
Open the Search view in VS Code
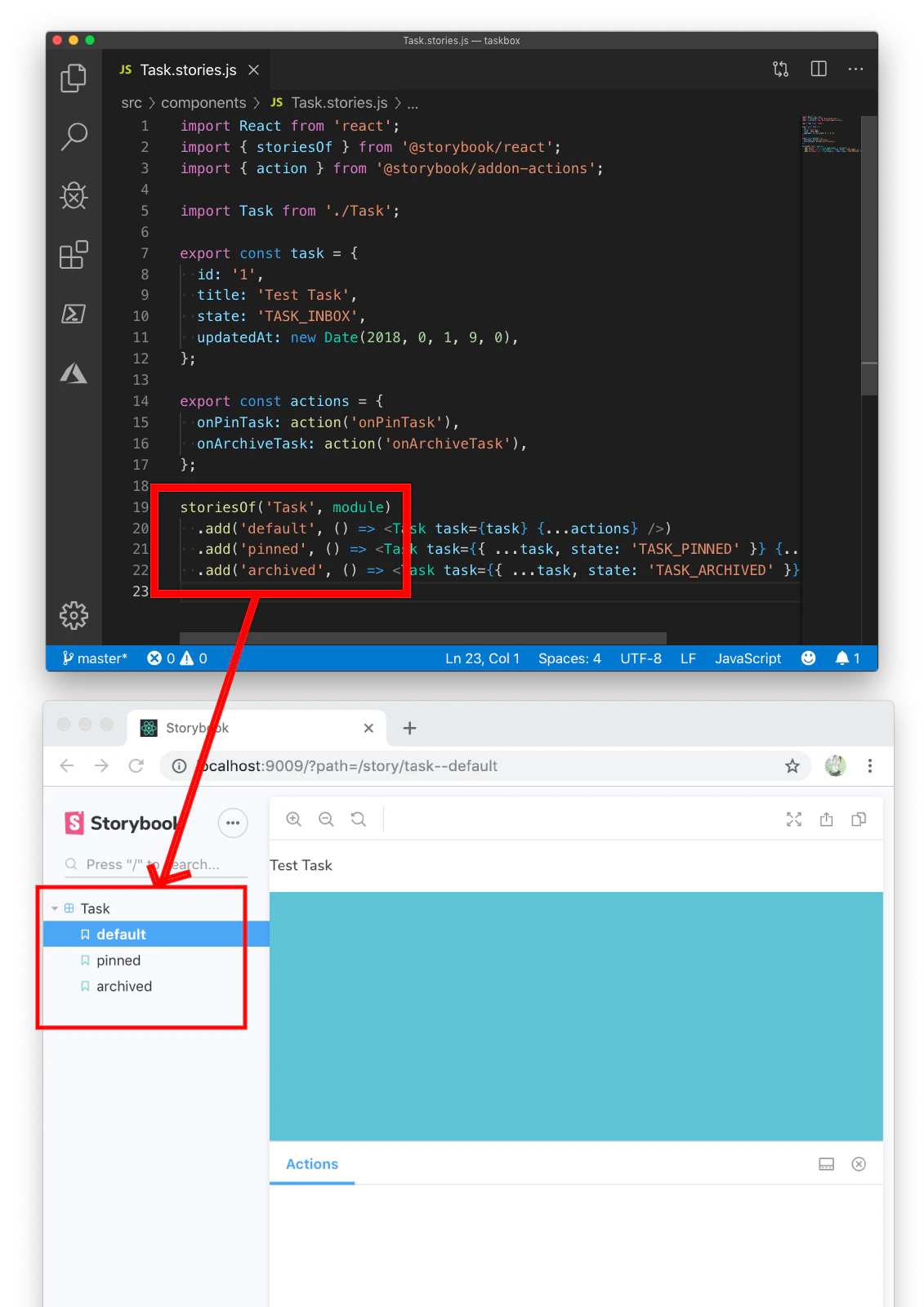(74, 136)
